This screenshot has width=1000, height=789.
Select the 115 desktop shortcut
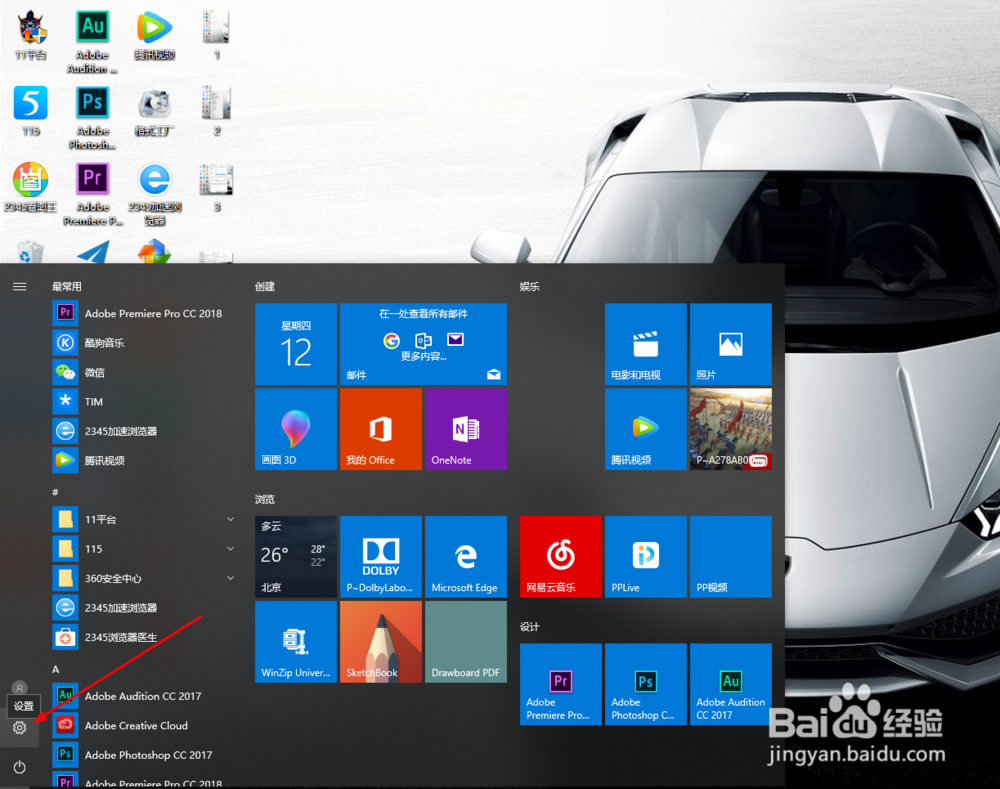pos(31,112)
